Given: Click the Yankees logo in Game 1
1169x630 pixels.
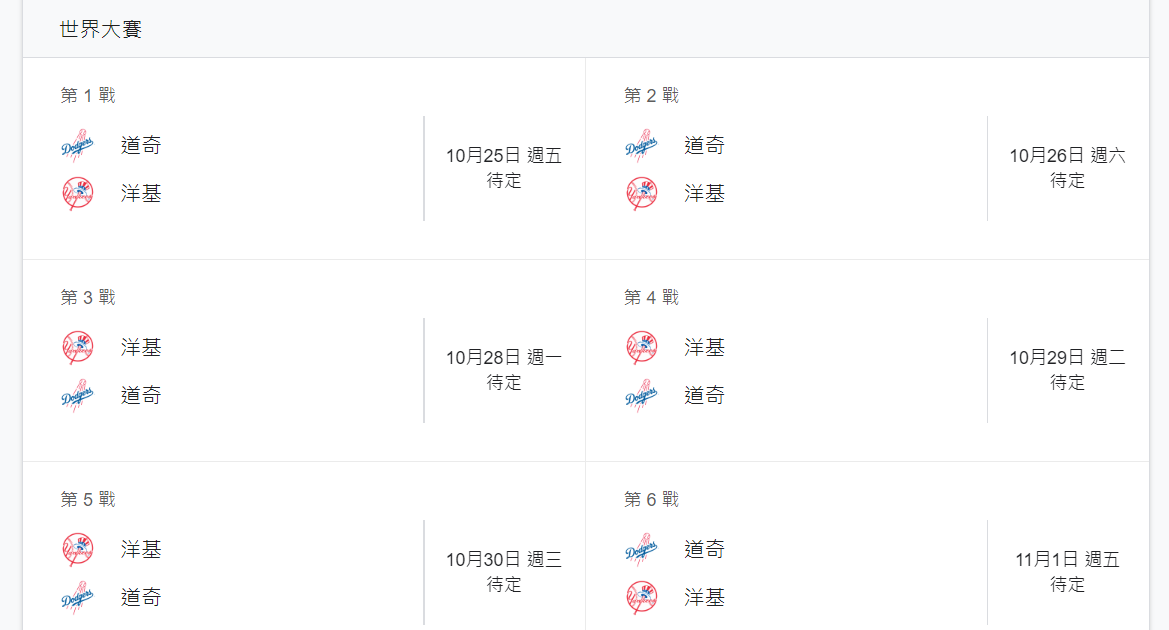Looking at the screenshot, I should point(77,193).
